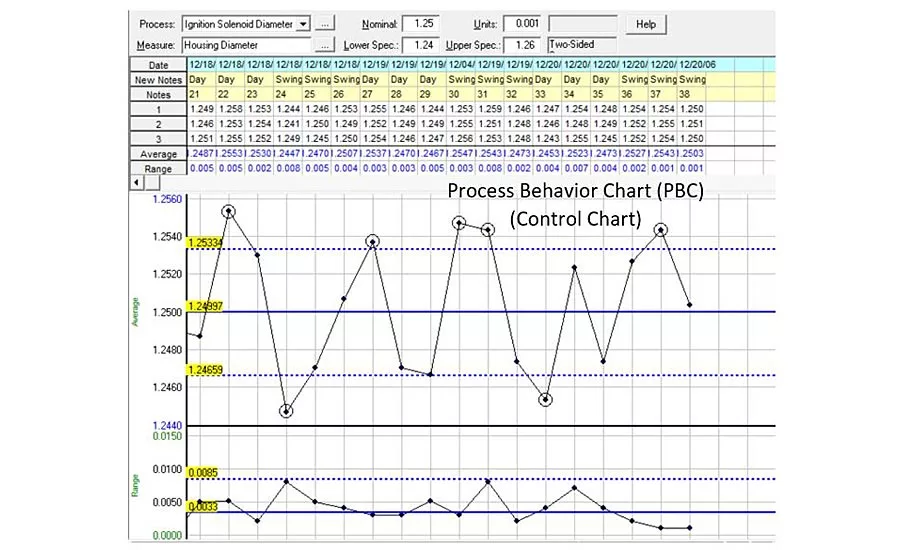Select the Notes row header
This screenshot has height=550, width=900.
158,95
